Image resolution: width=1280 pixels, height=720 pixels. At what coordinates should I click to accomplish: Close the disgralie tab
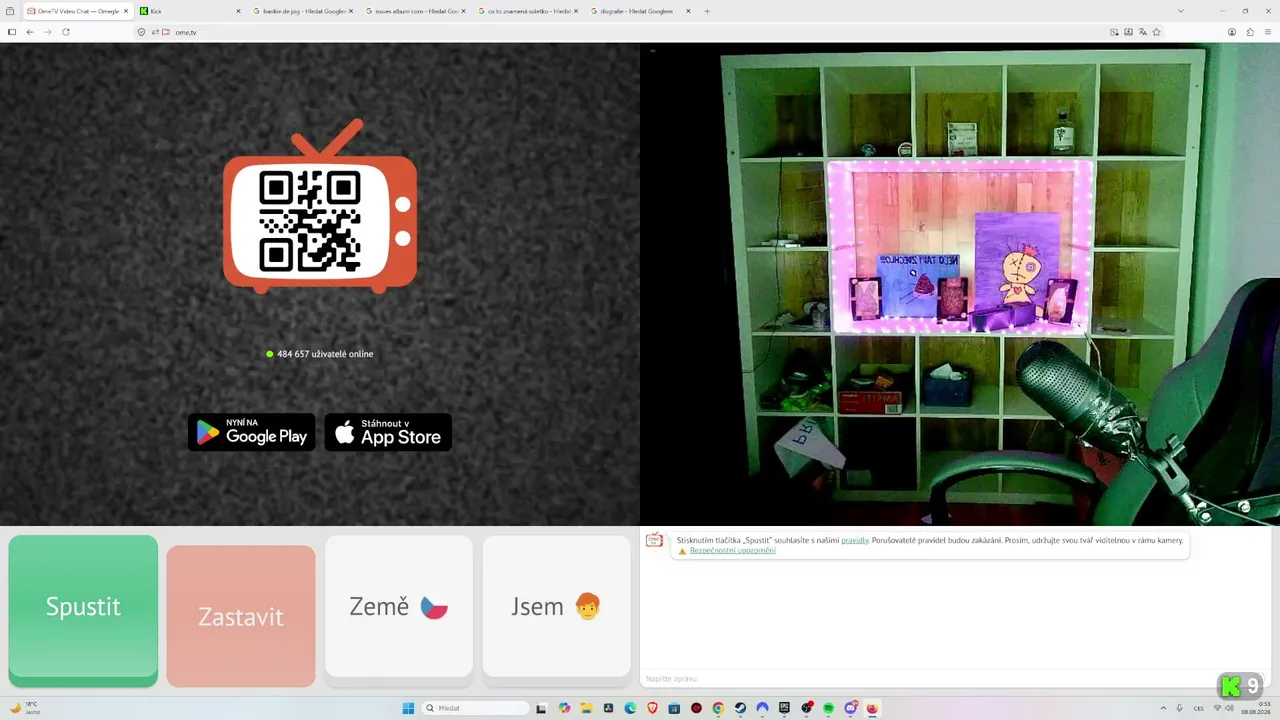tap(688, 11)
